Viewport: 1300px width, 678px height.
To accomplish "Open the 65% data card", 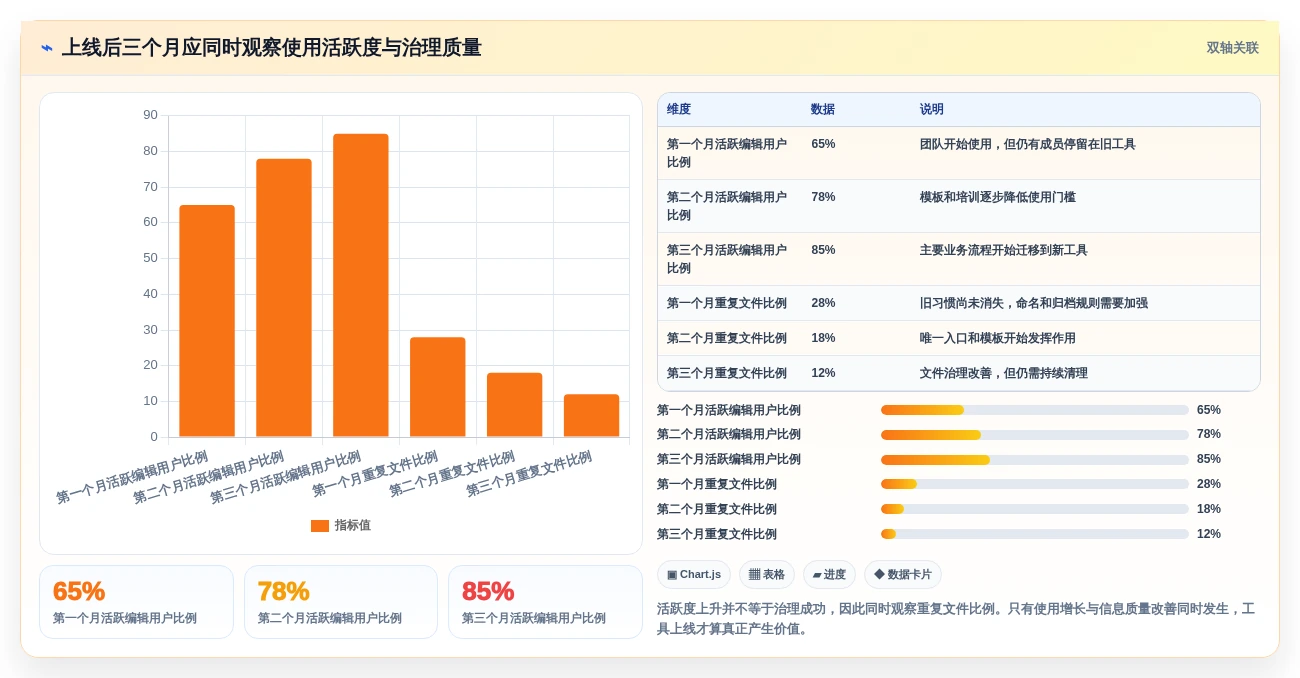I will [136, 602].
